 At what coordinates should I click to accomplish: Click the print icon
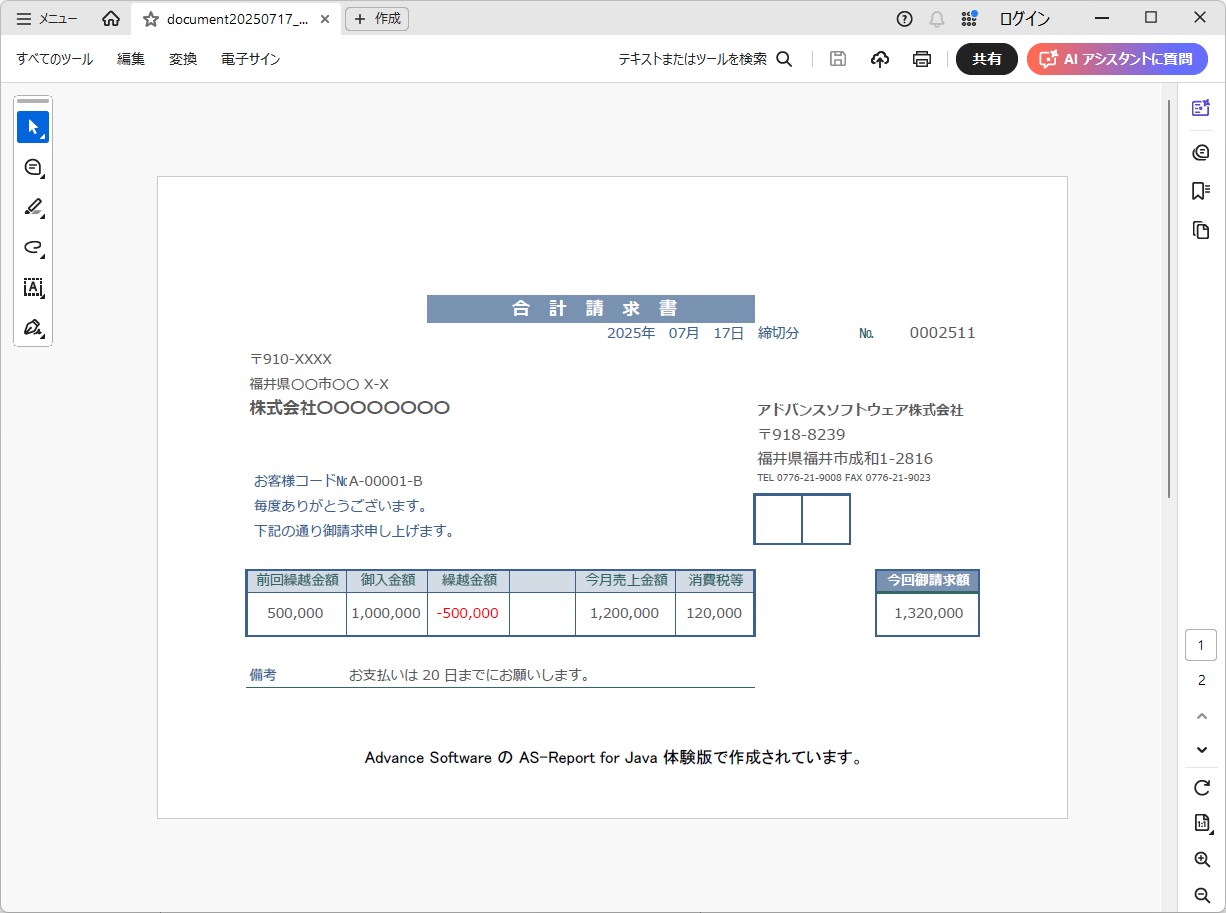pos(922,59)
